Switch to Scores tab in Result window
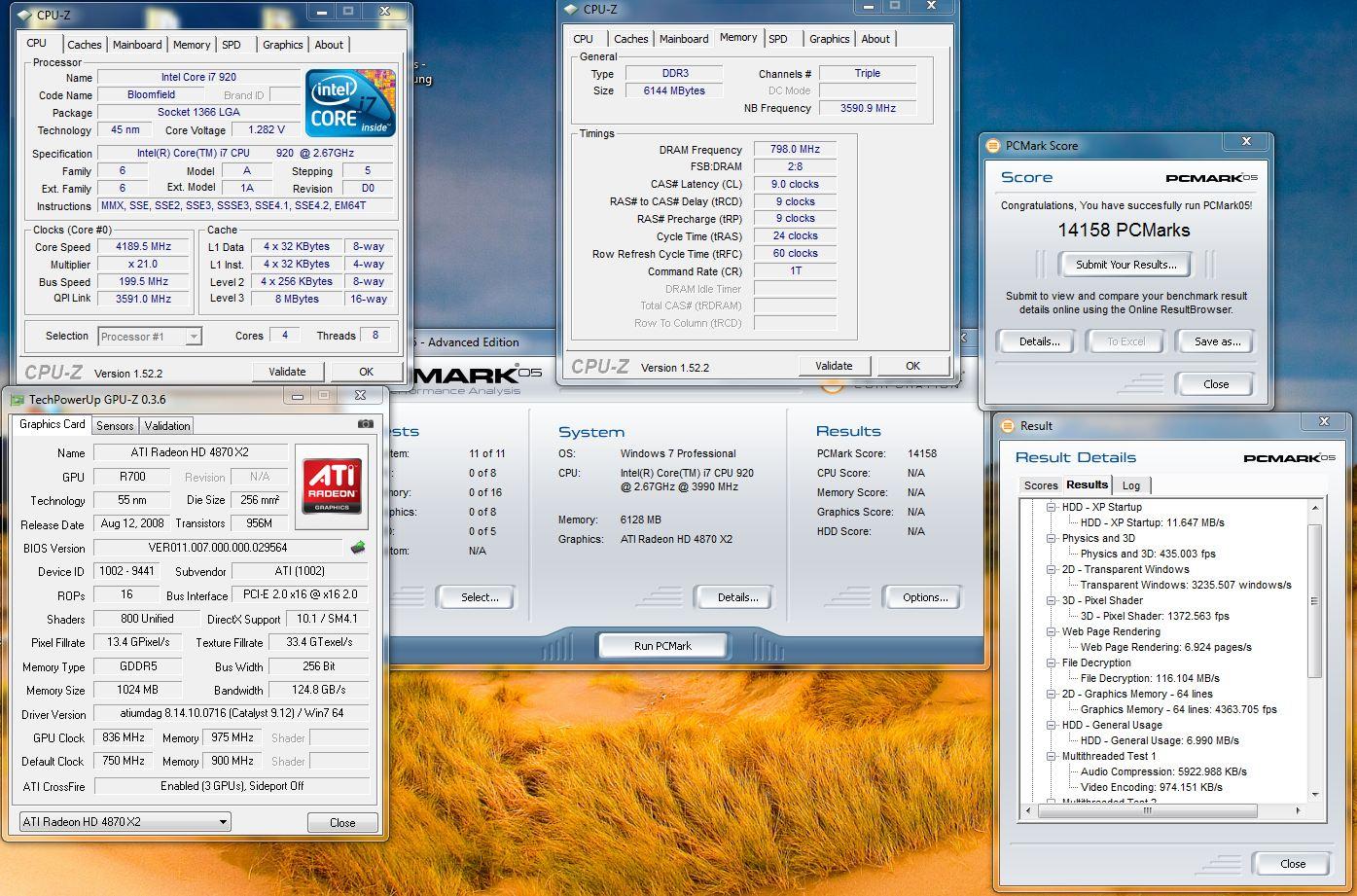The image size is (1357, 896). coord(1041,485)
